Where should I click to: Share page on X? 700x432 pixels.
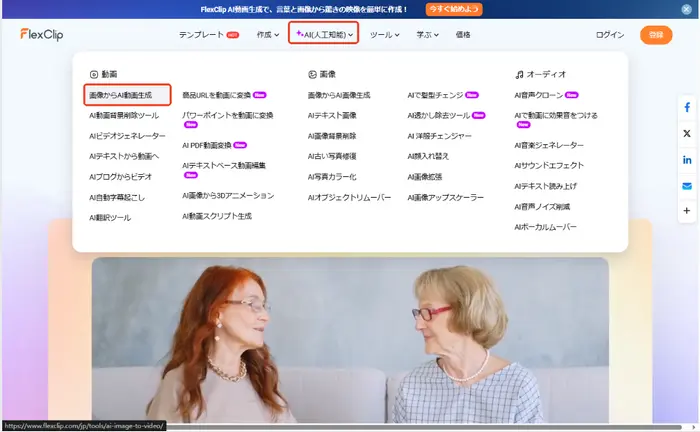coord(687,133)
